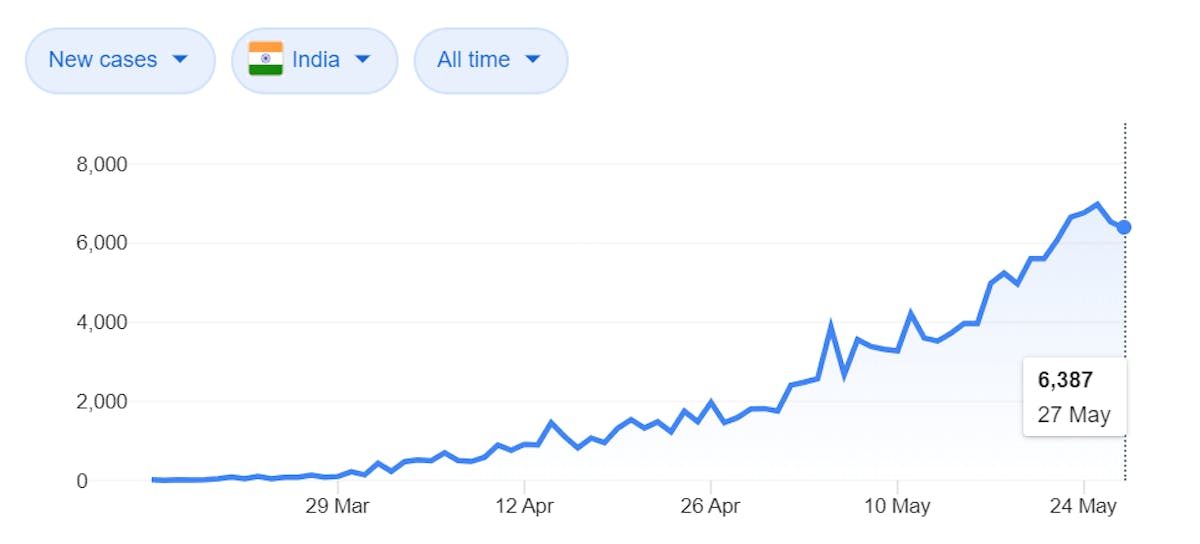Open the New cases dropdown
Screen dimensions: 1200x544
pos(120,60)
